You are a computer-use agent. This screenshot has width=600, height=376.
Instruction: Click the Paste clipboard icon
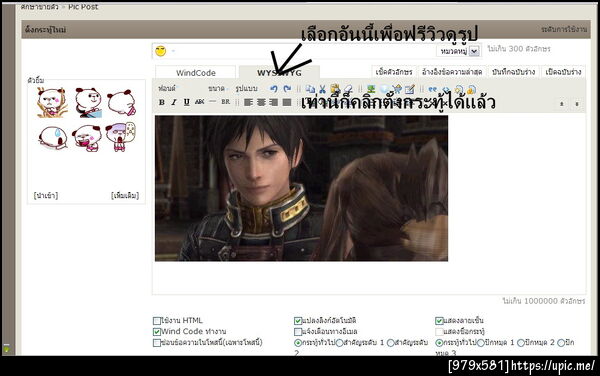[335, 89]
